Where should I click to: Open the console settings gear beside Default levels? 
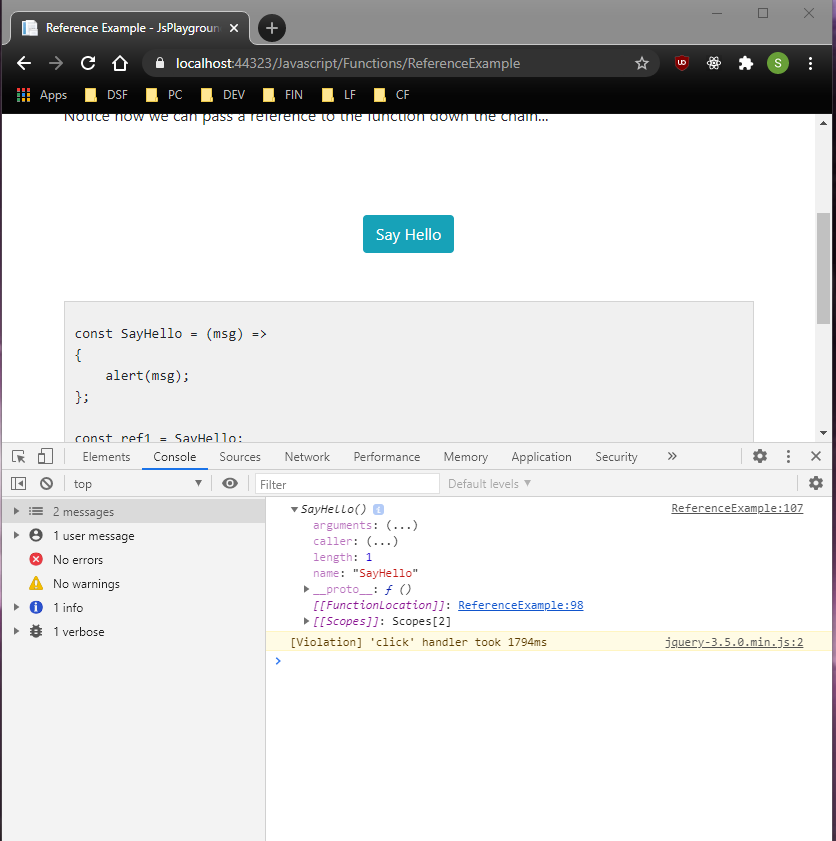click(815, 484)
